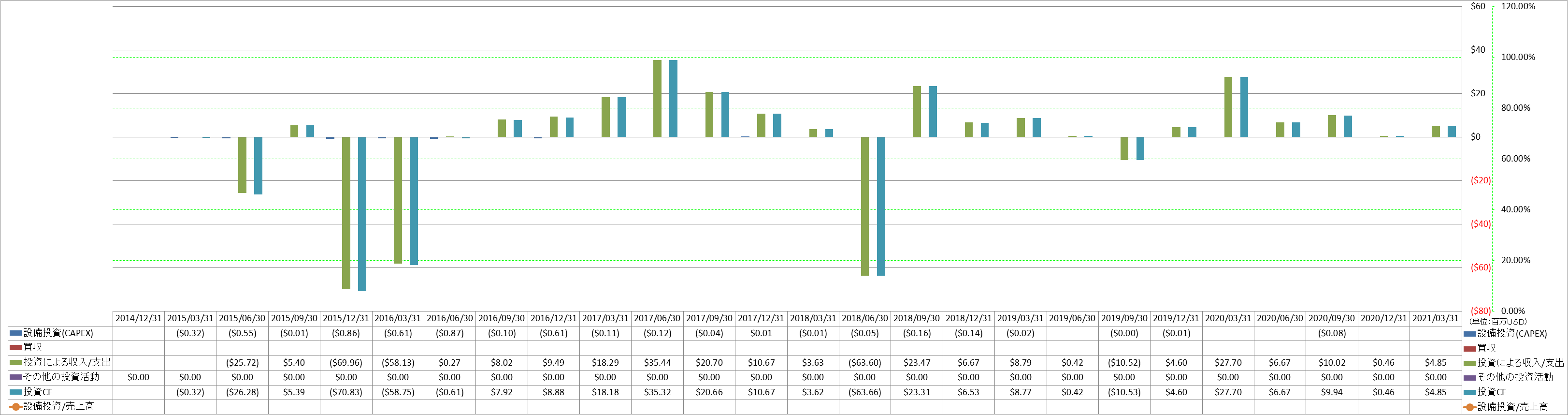The width and height of the screenshot is (1568, 415).
Task: Click the red ($40) axis label
Action: (1481, 224)
